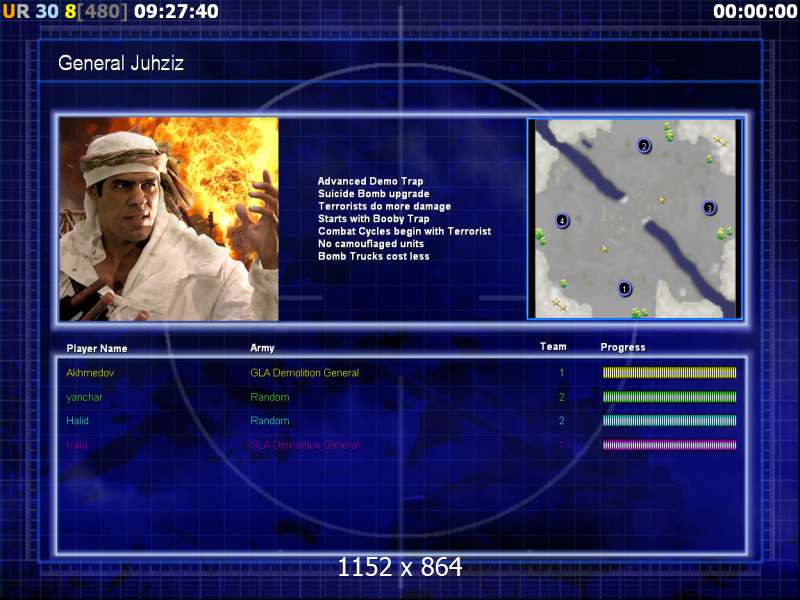Click Combat Cycles begin with Terrorist line
Viewport: 800px width, 600px height.
point(404,231)
